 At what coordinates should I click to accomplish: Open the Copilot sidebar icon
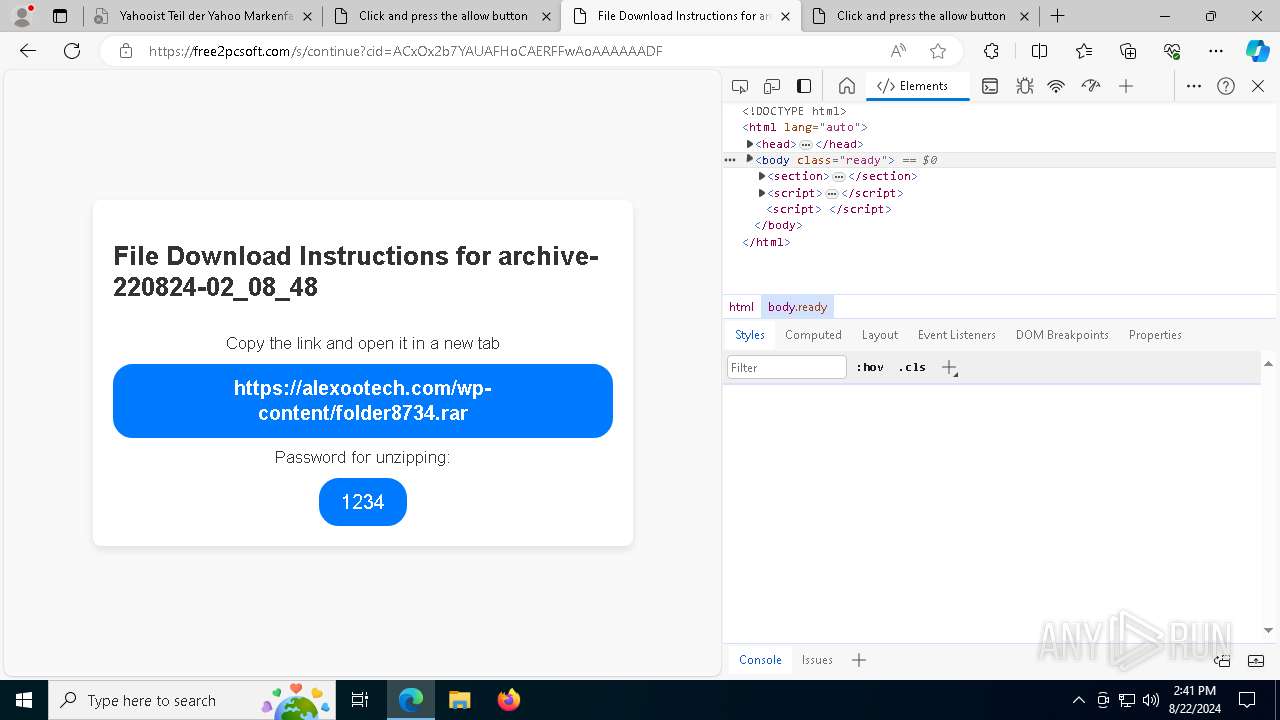[x=1257, y=51]
